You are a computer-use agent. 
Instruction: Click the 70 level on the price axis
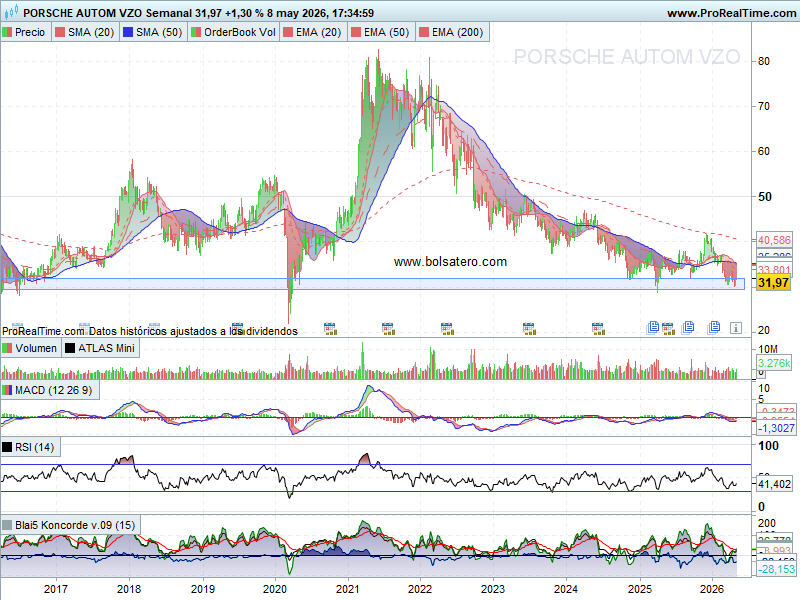764,106
